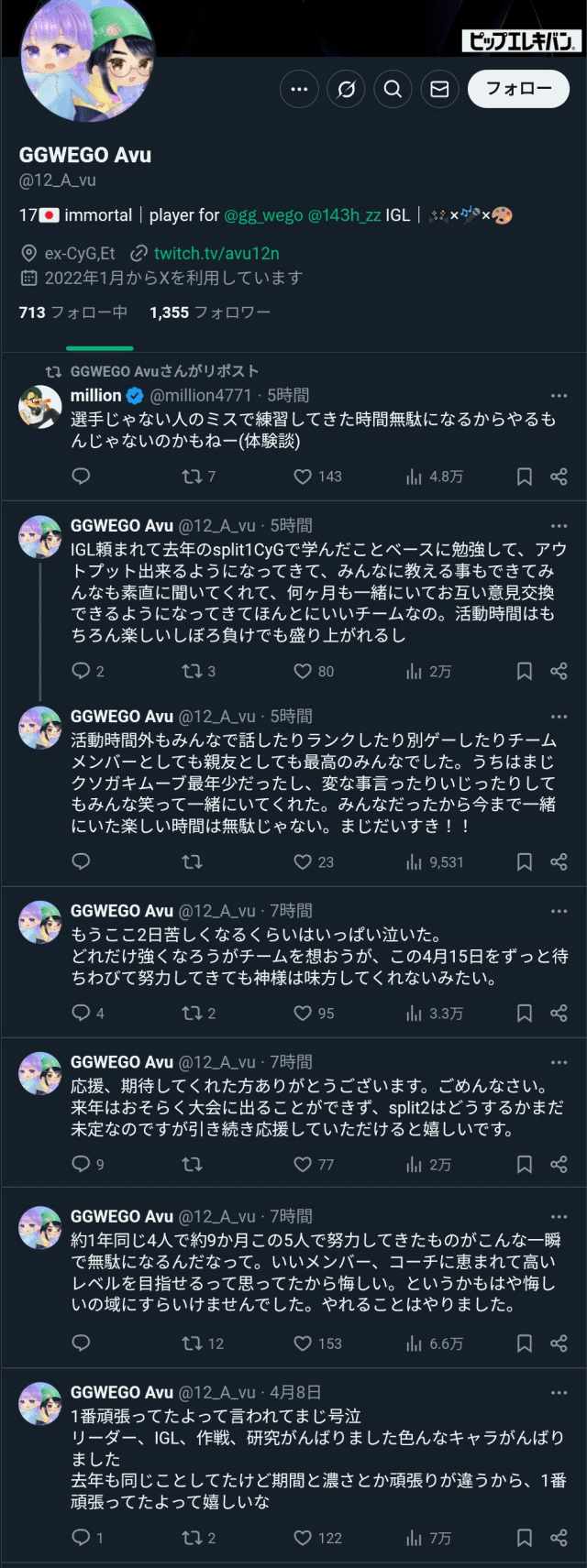Image resolution: width=587 pixels, height=1568 pixels.
Task: Open more options on the 4月8日 post
Action: (559, 1392)
